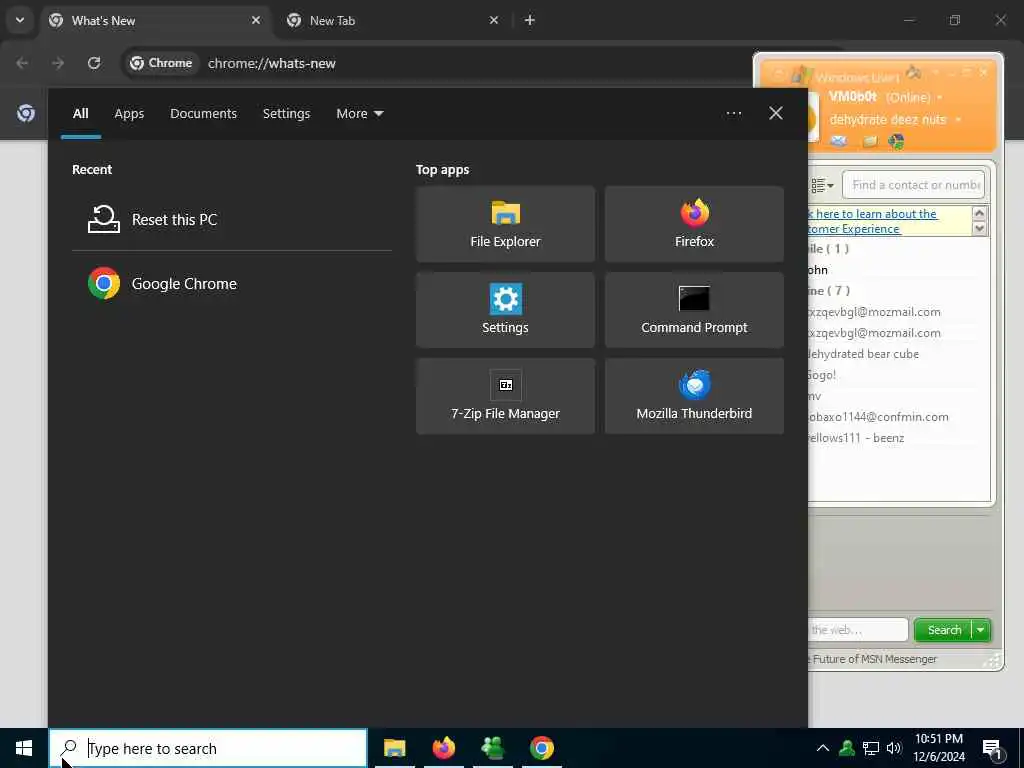This screenshot has width=1024, height=768.
Task: Open Google Chrome from Recent list
Action: click(x=232, y=283)
